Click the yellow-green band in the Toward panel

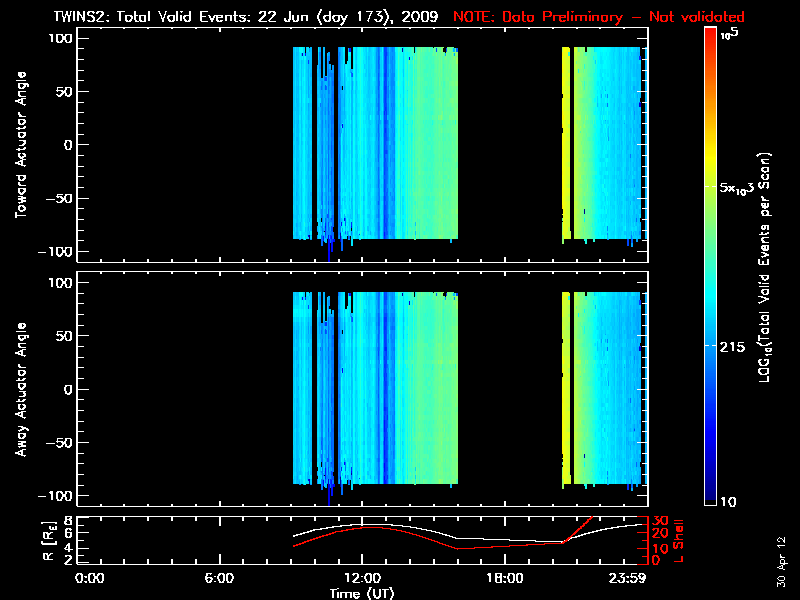(566, 145)
